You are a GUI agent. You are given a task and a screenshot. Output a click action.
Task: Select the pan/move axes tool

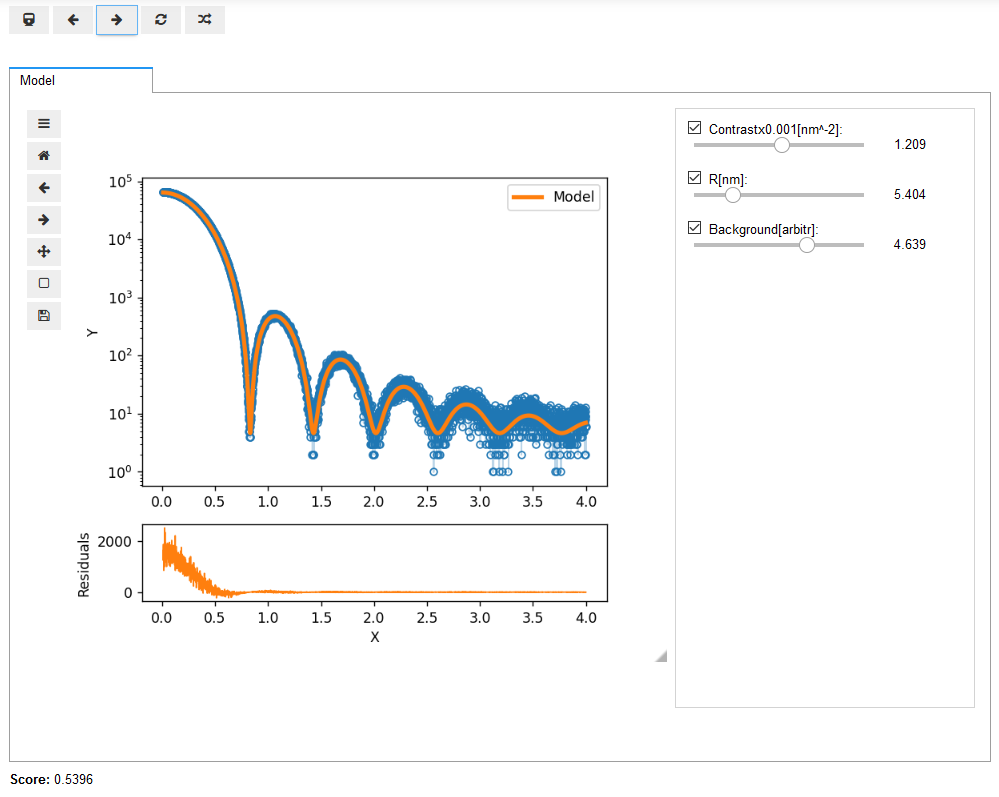(44, 252)
